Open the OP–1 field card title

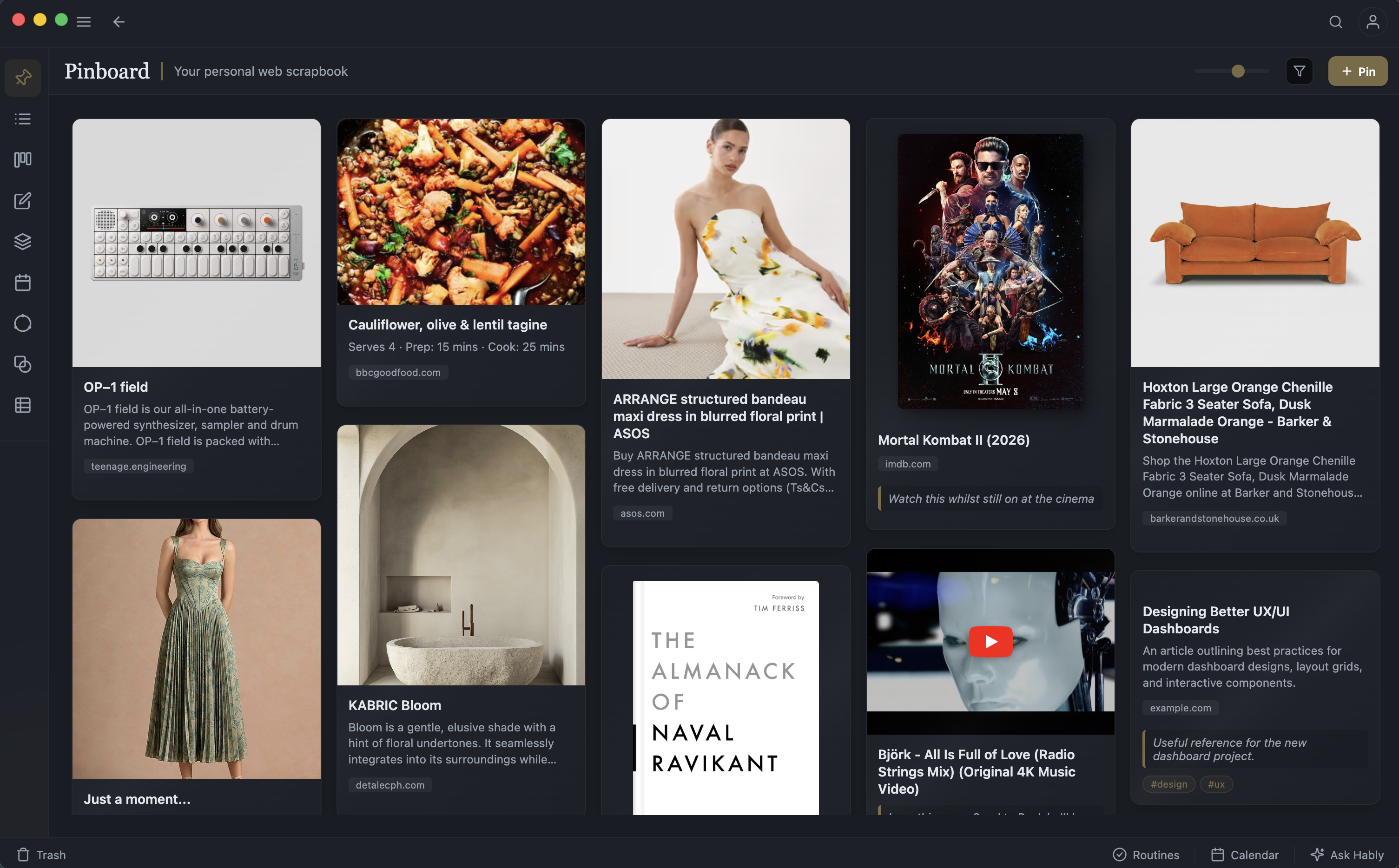[116, 387]
